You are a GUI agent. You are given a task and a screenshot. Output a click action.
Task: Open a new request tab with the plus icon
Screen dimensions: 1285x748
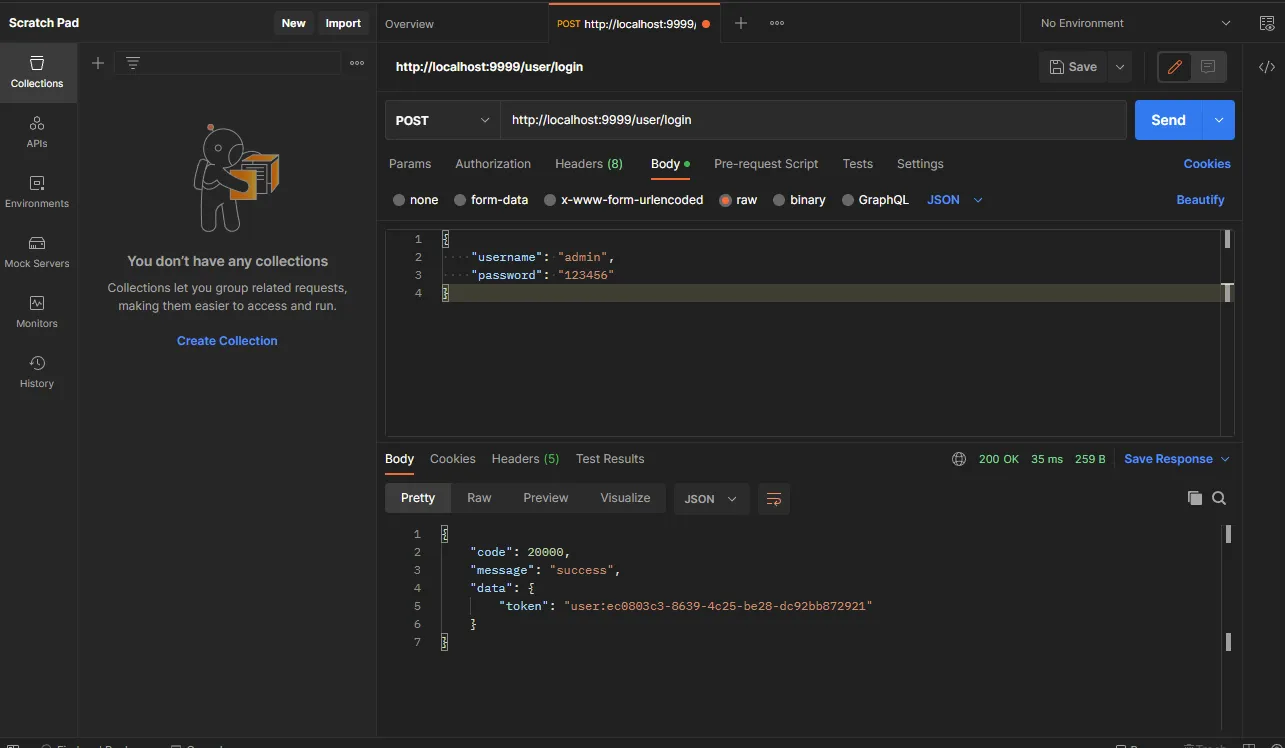point(741,23)
